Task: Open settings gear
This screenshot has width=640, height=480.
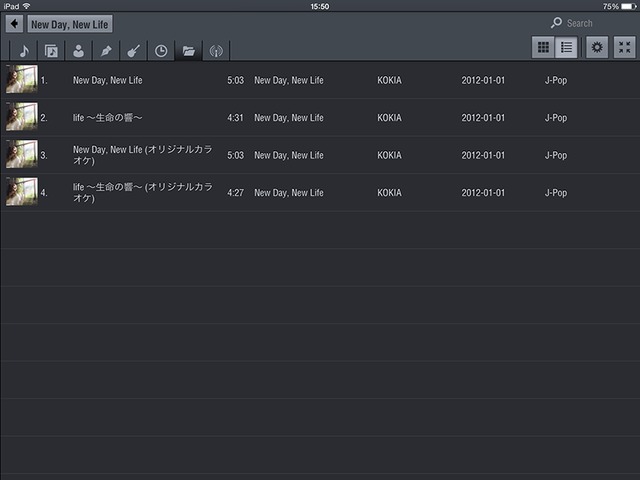Action: click(x=597, y=48)
